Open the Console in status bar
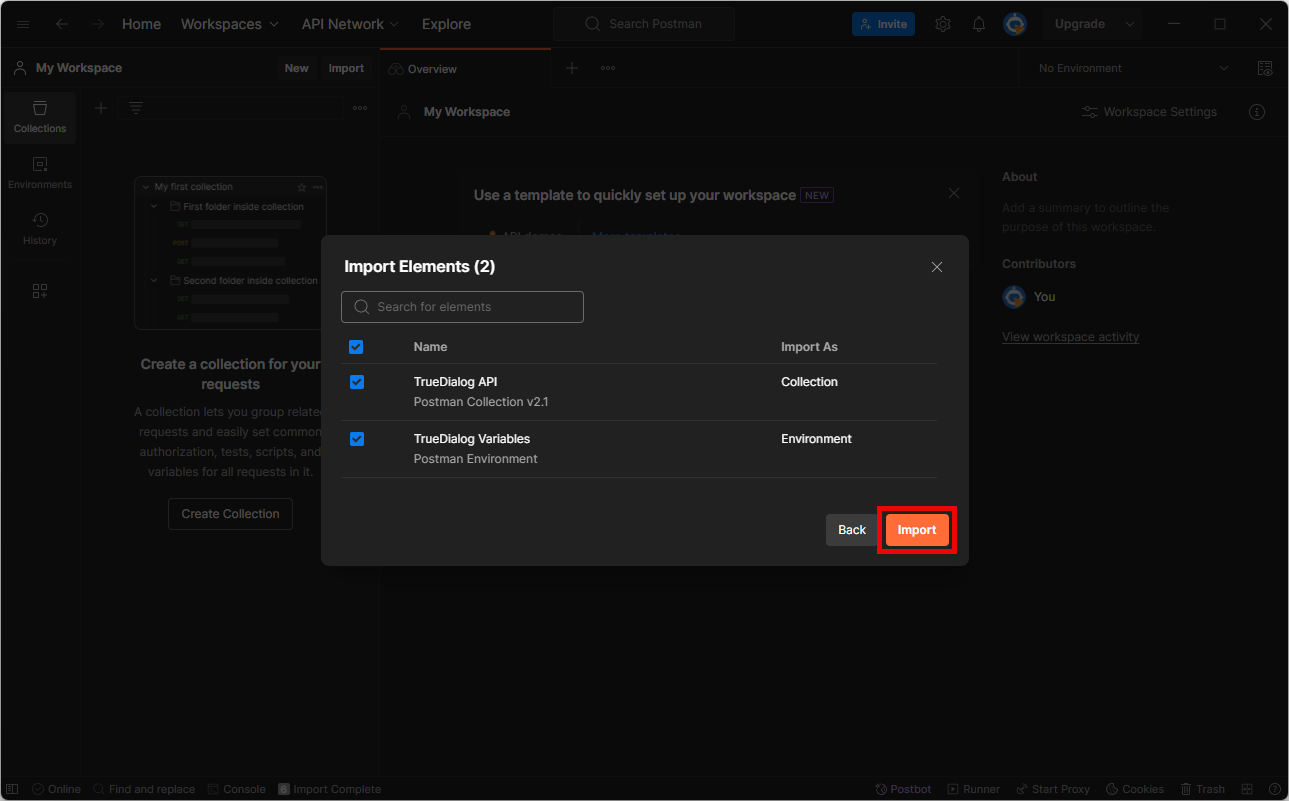This screenshot has width=1289, height=801. (237, 789)
